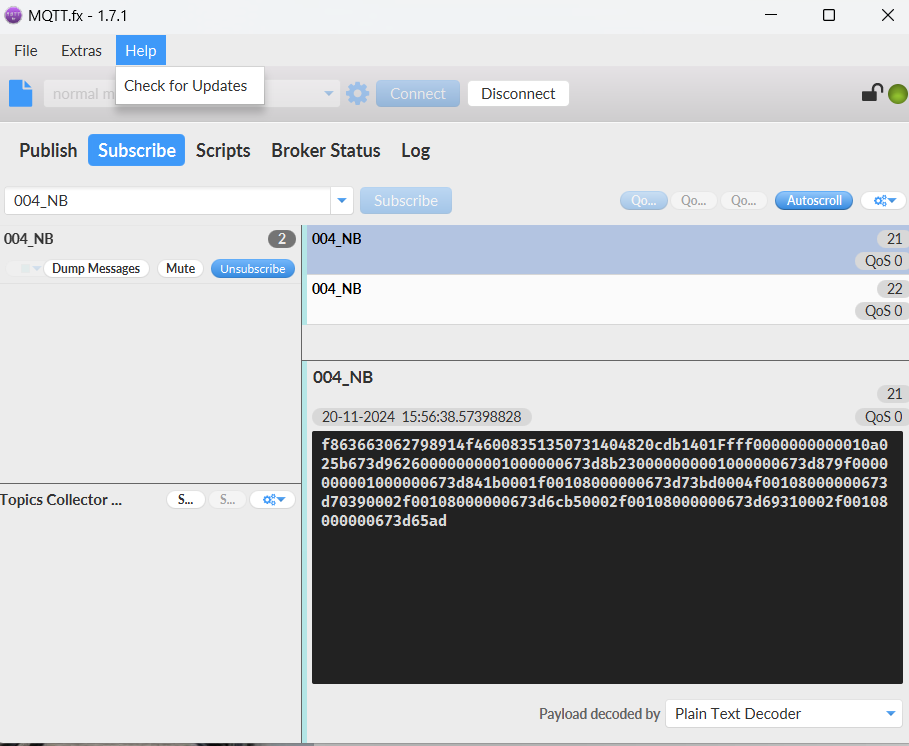Click the Disconnect button

pyautogui.click(x=518, y=93)
